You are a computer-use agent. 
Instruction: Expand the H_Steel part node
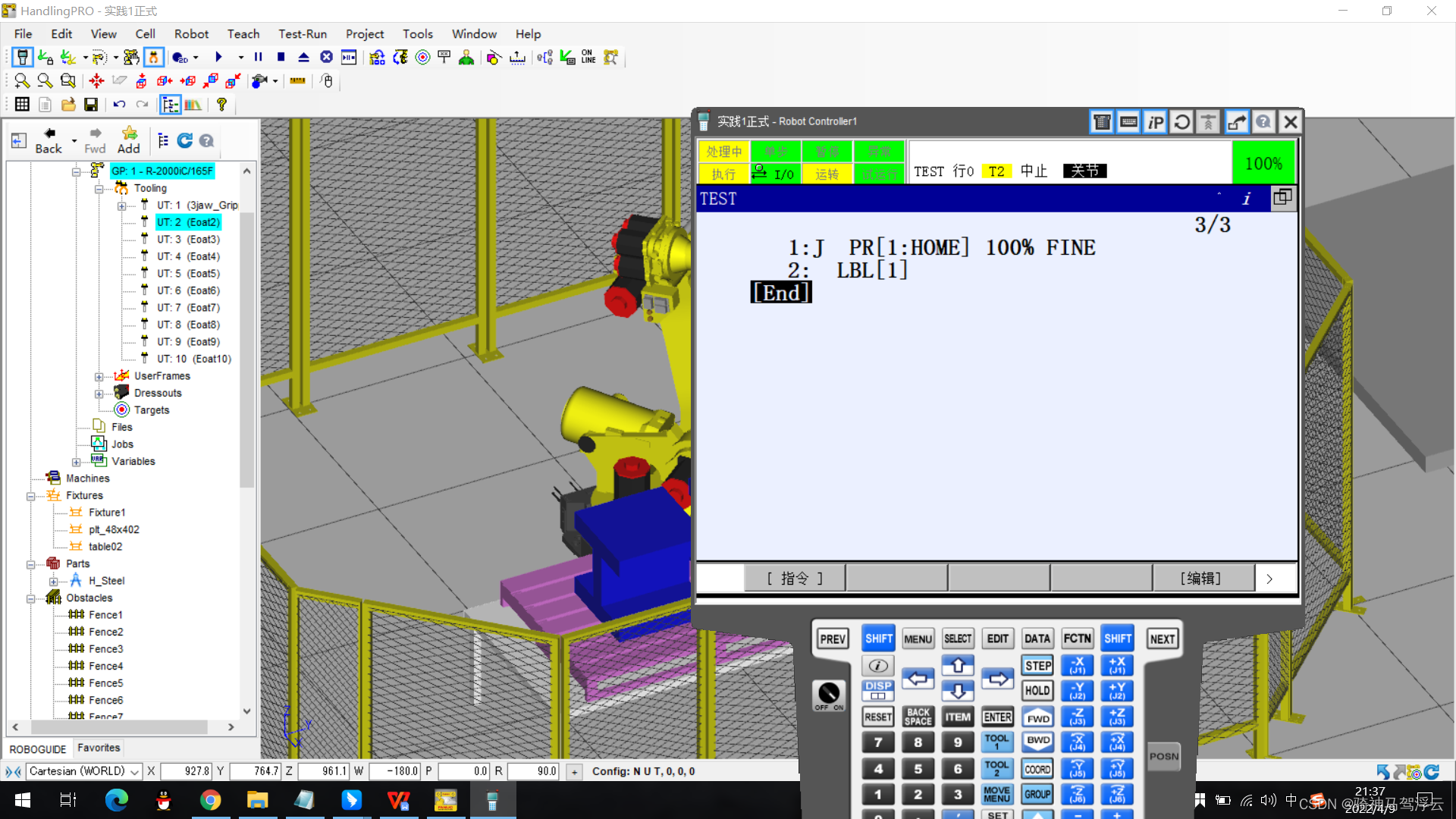coord(53,582)
